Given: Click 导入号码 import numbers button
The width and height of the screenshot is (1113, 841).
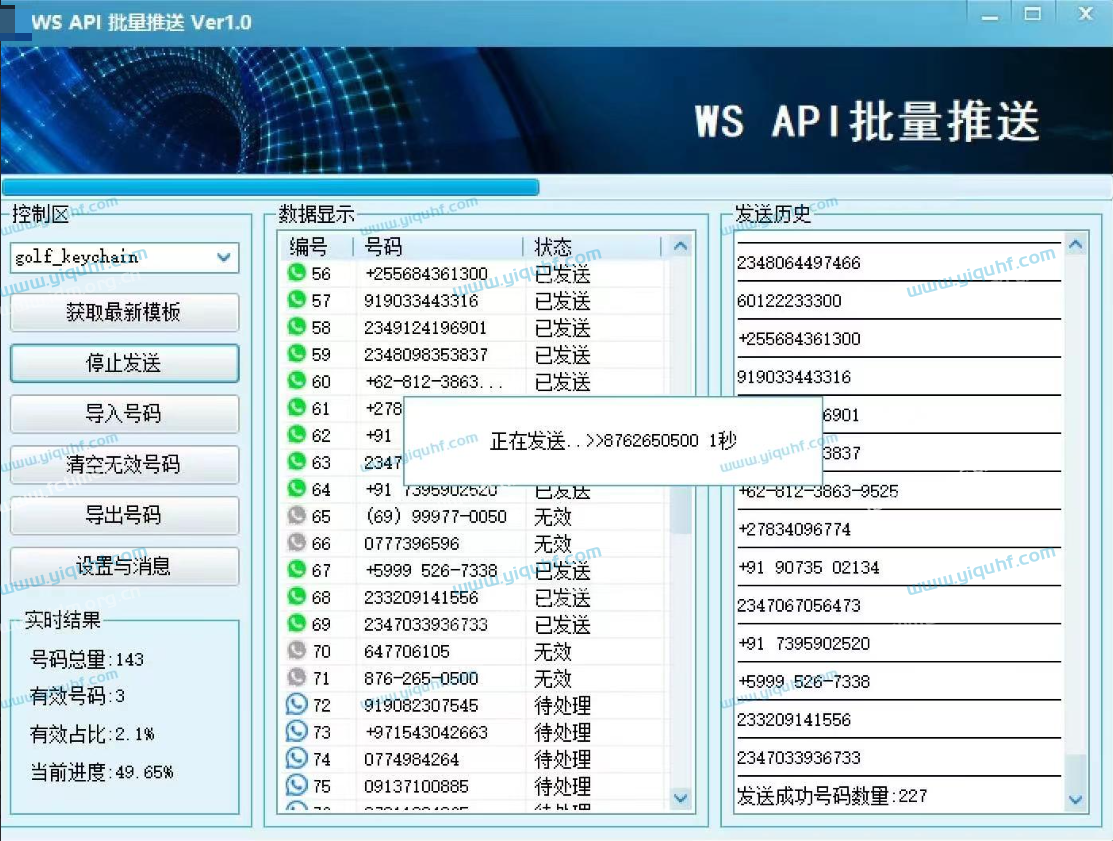Looking at the screenshot, I should pos(124,413).
